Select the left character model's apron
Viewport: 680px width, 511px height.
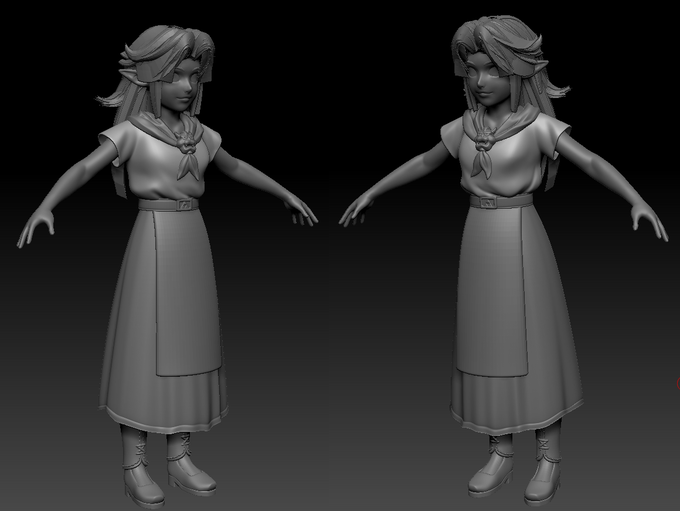pos(186,292)
